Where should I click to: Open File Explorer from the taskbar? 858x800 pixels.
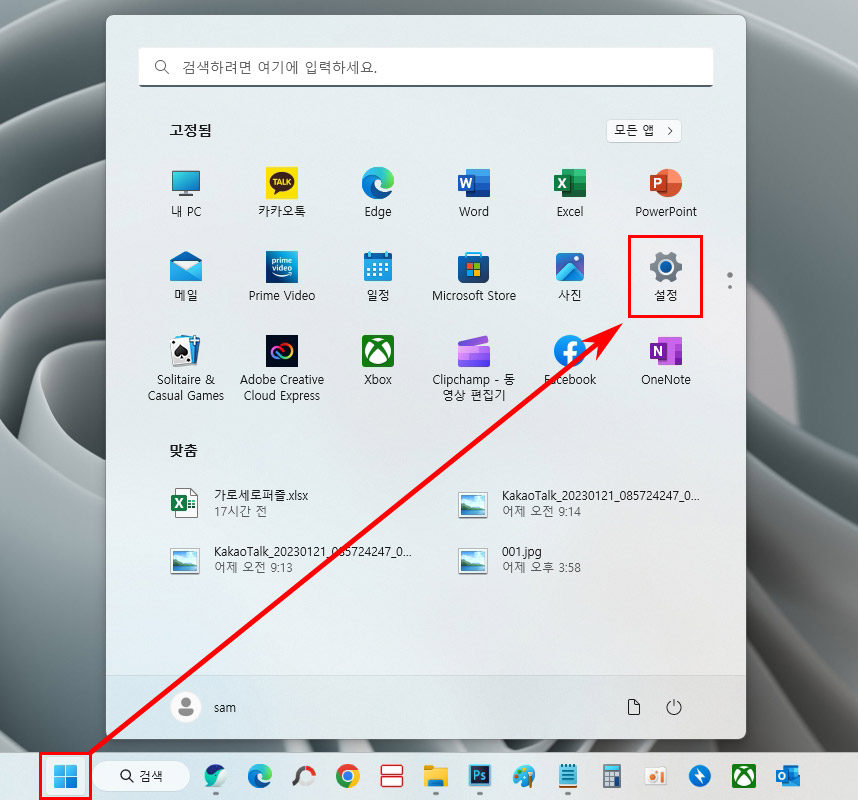coord(435,776)
